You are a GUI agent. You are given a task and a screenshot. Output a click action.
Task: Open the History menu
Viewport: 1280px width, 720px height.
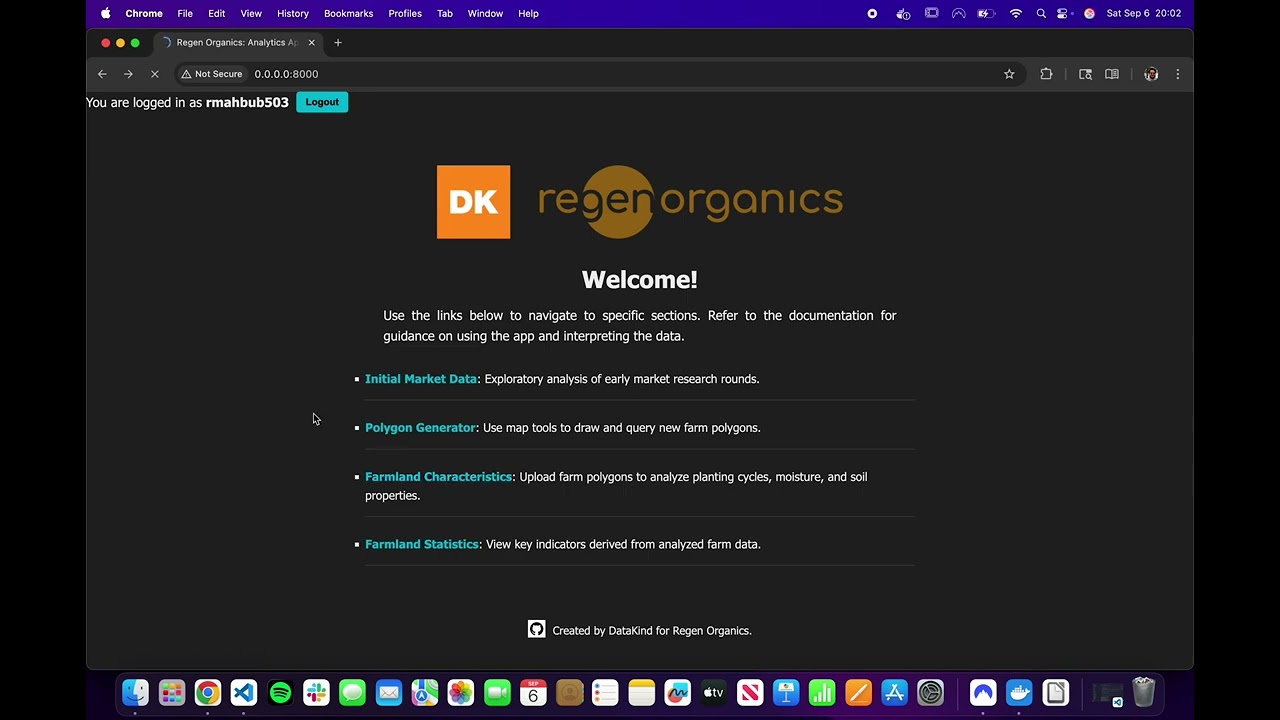pyautogui.click(x=292, y=13)
